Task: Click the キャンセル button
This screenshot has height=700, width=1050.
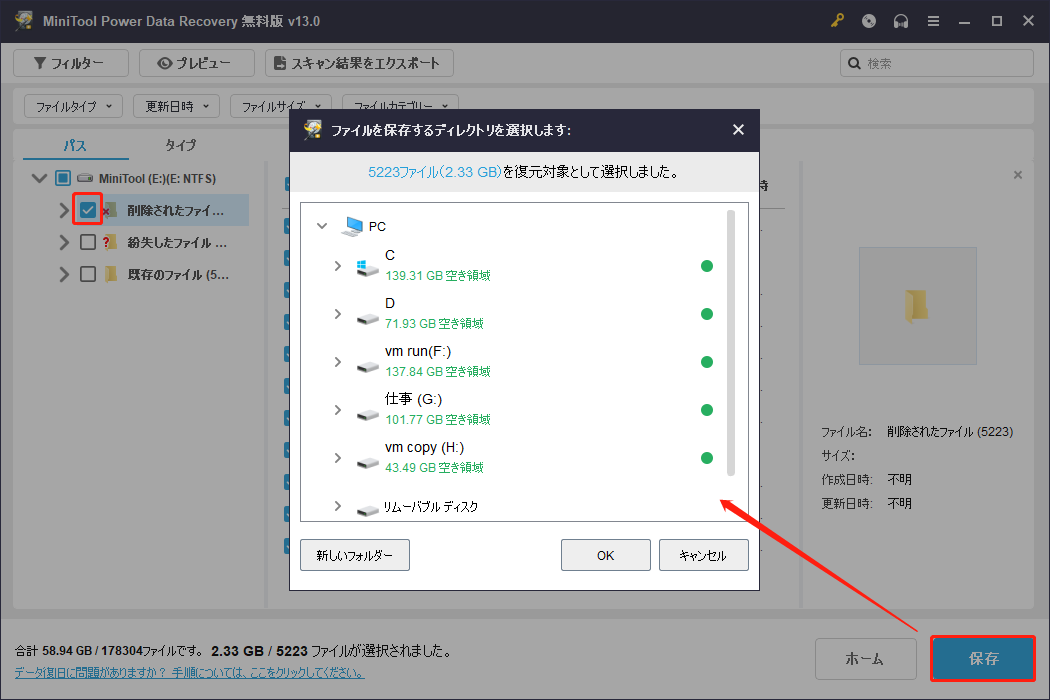Action: click(704, 555)
